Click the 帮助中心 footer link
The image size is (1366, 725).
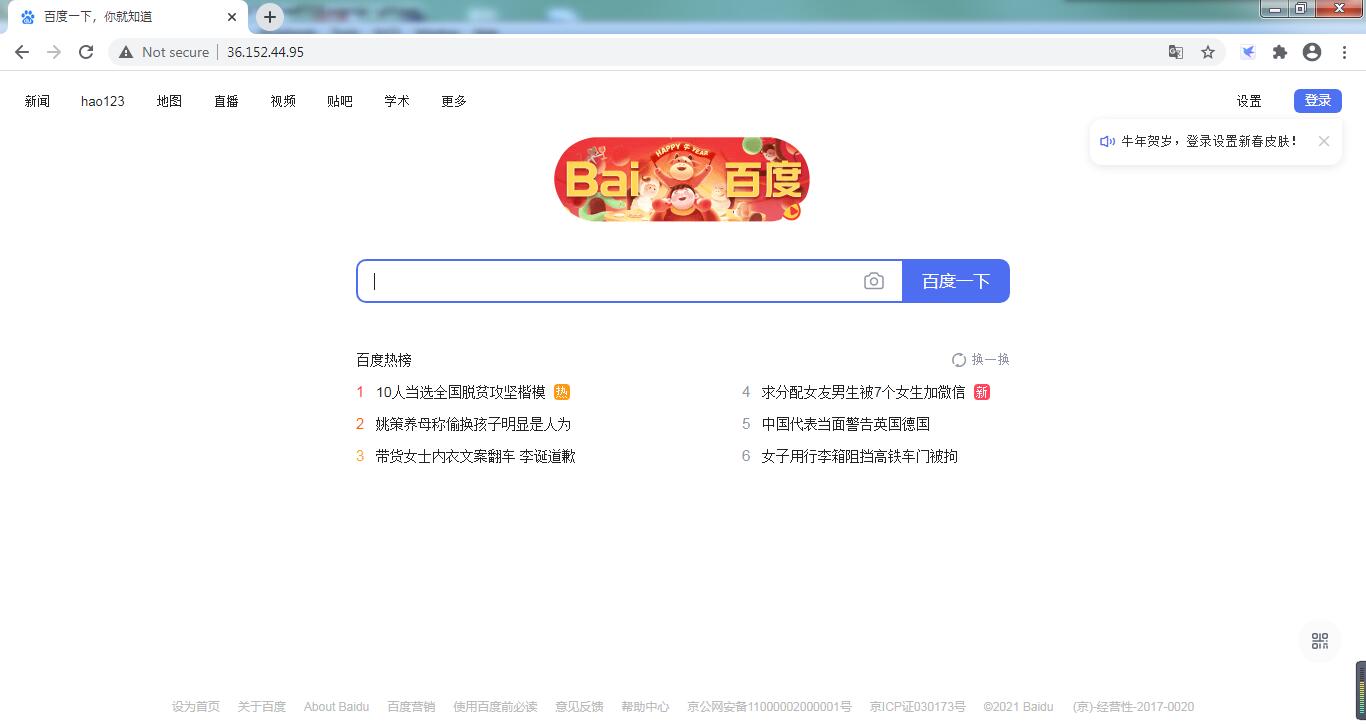[645, 707]
